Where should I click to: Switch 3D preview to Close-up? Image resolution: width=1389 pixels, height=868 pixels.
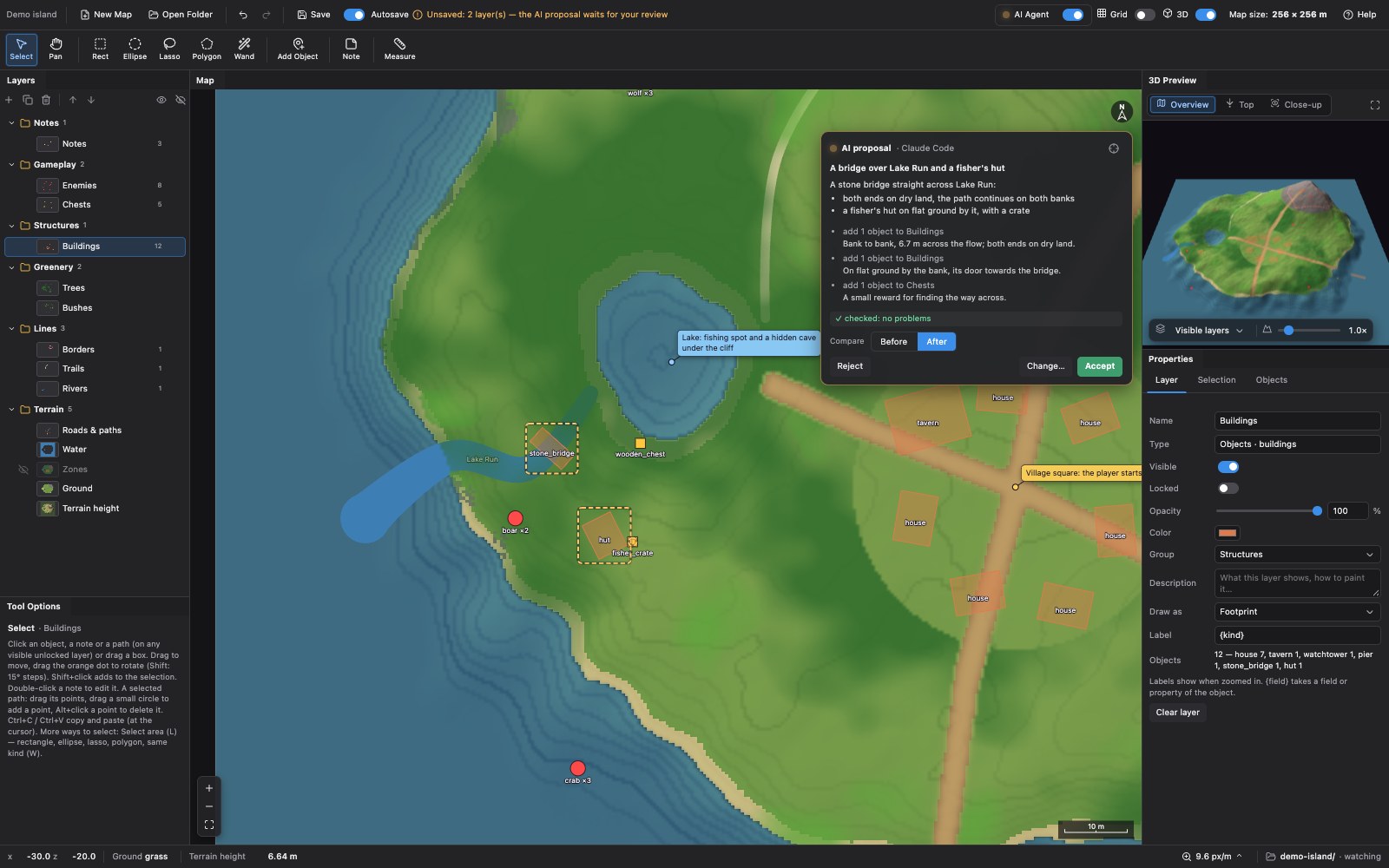pos(1296,105)
